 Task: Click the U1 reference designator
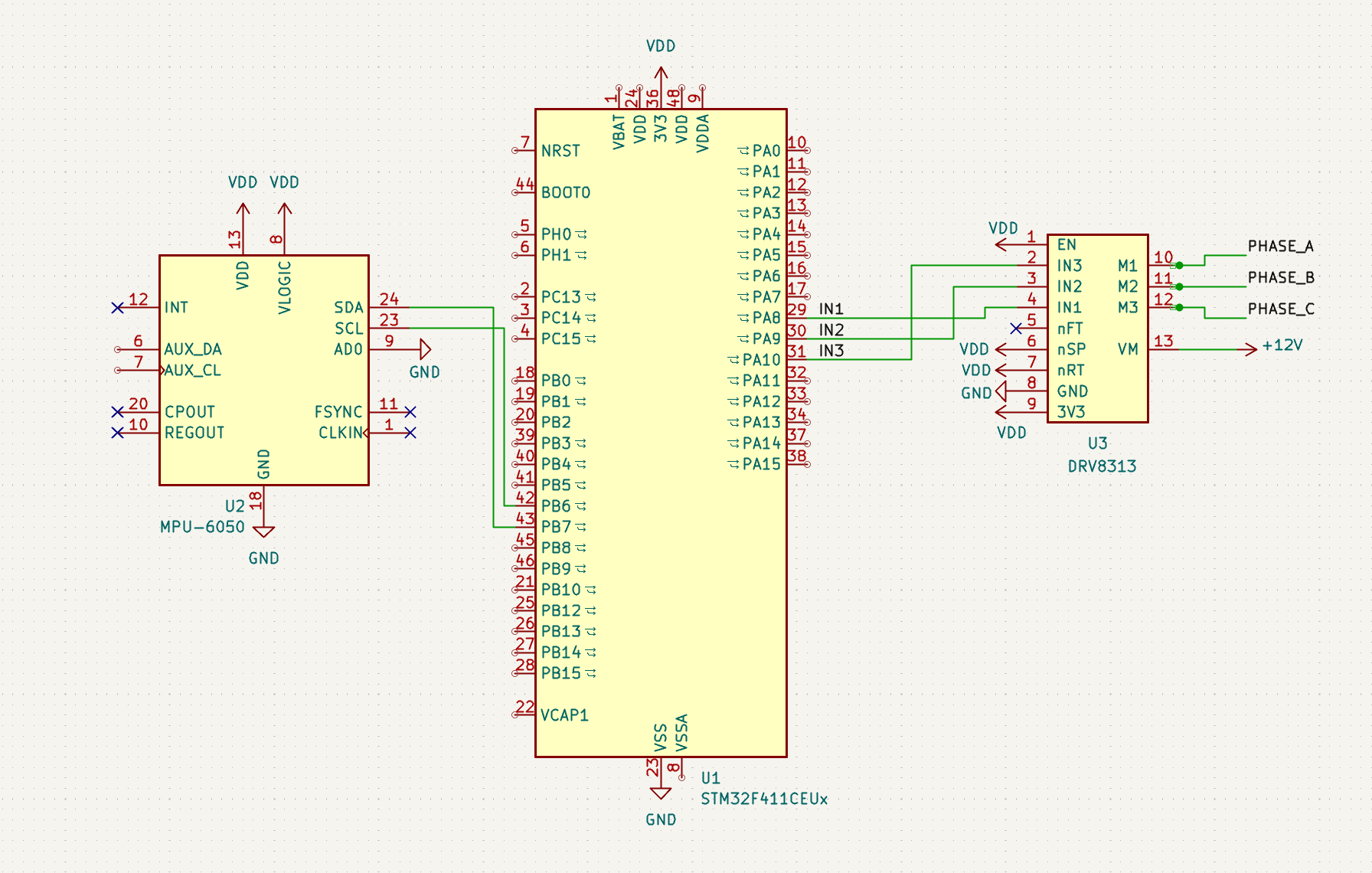pos(710,778)
